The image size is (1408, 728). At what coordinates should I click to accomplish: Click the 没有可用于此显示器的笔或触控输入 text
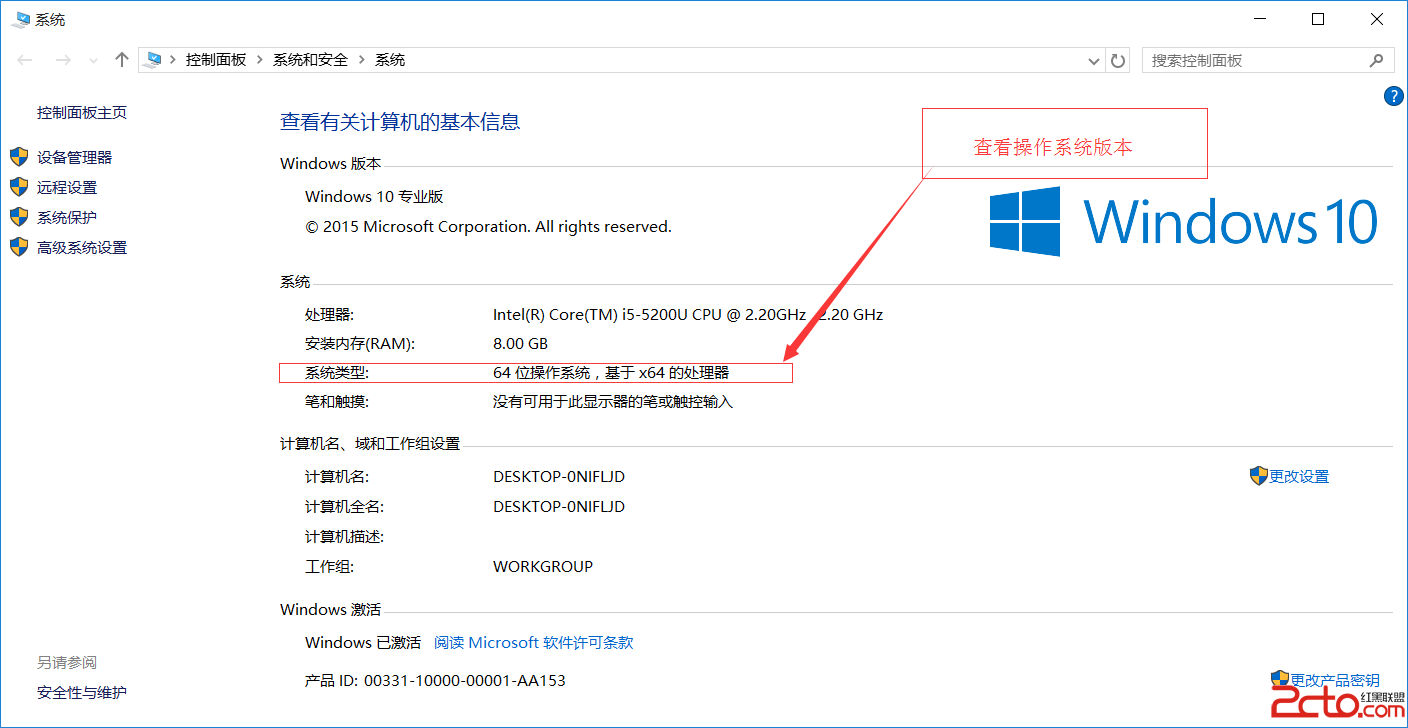[613, 402]
